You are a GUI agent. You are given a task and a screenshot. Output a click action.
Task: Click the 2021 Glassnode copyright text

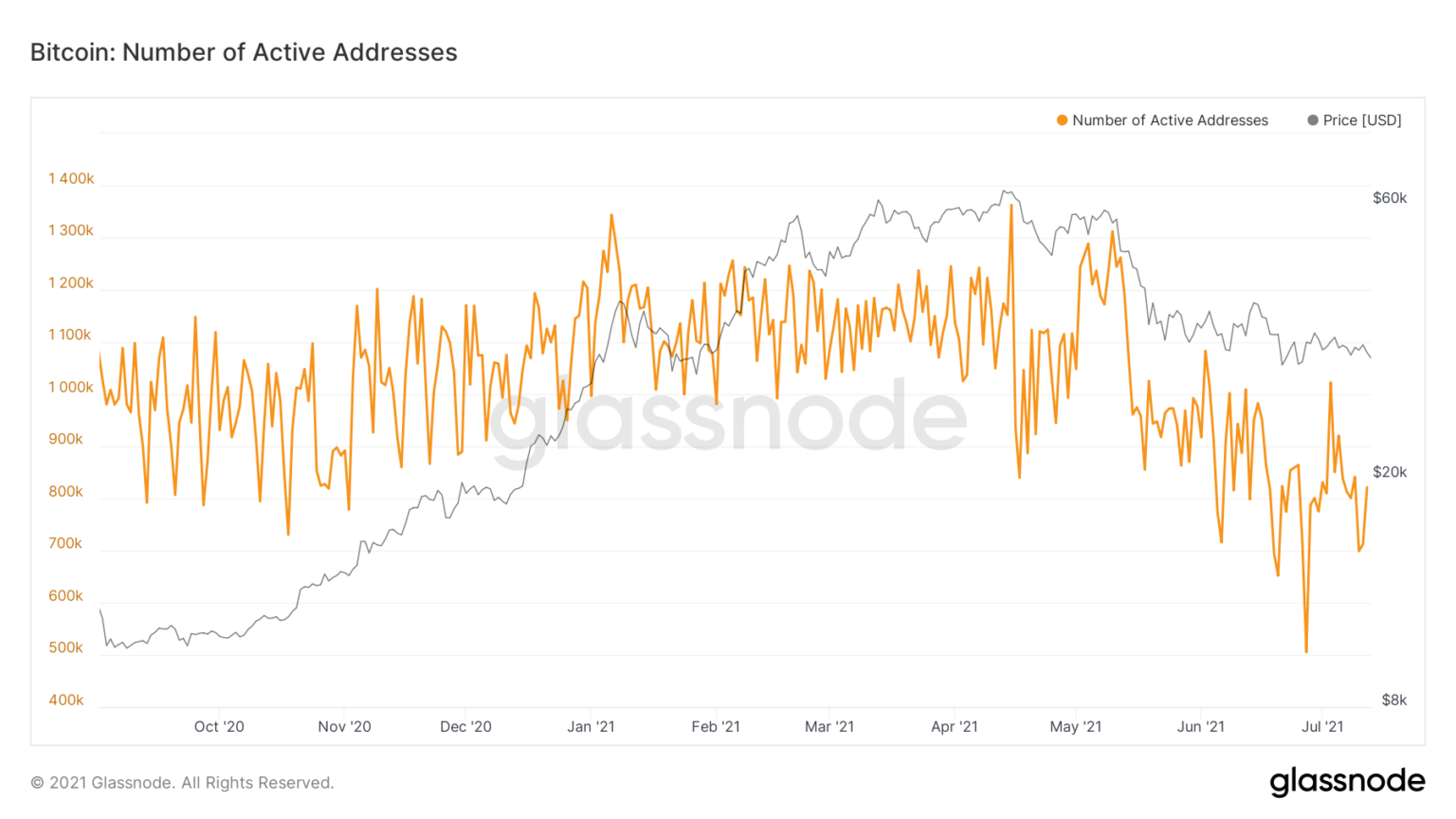point(182,783)
